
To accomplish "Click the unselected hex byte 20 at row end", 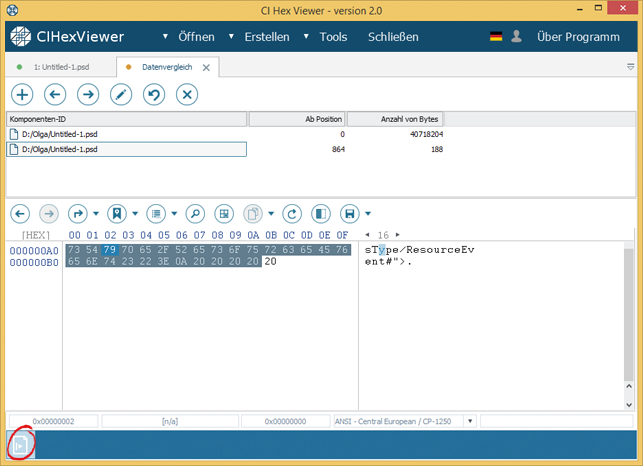I will pyautogui.click(x=270, y=261).
